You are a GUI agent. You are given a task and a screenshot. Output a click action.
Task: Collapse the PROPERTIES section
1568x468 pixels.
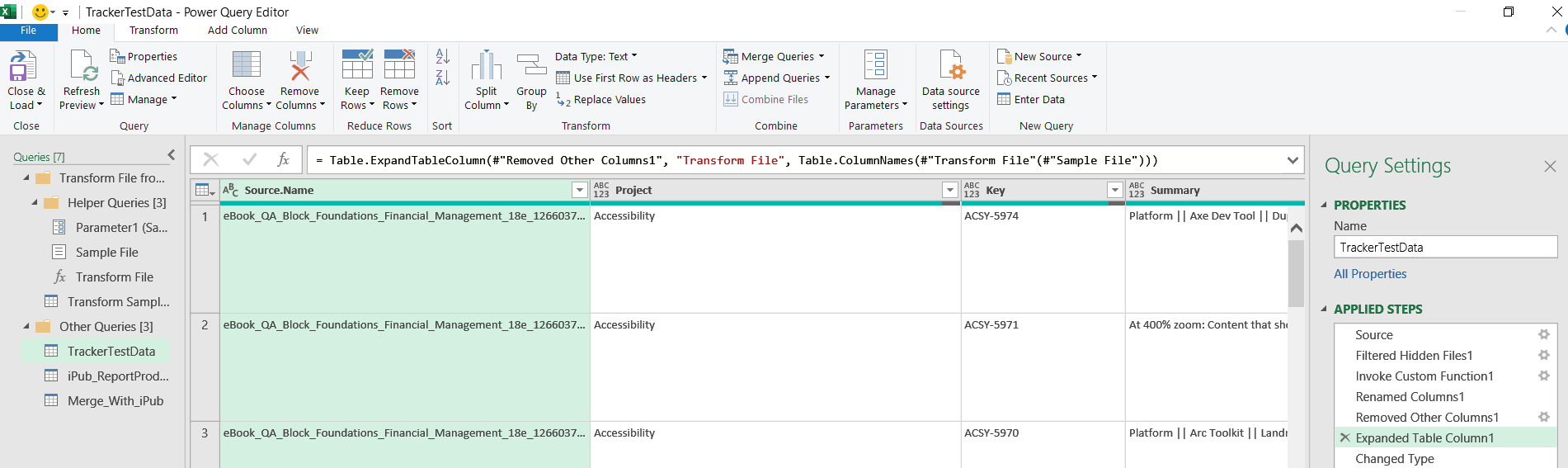[1325, 205]
